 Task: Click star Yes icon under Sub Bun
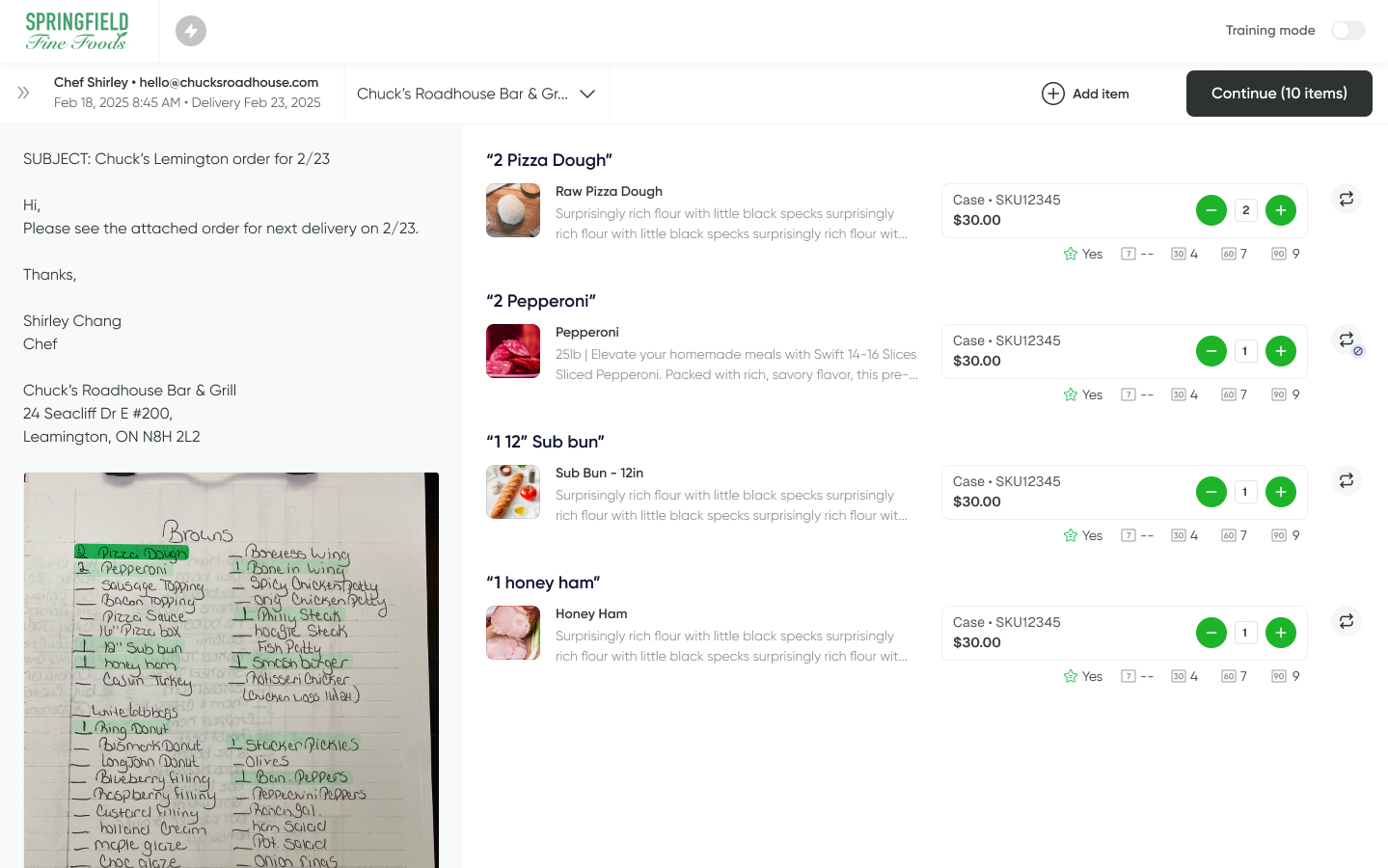1070,535
